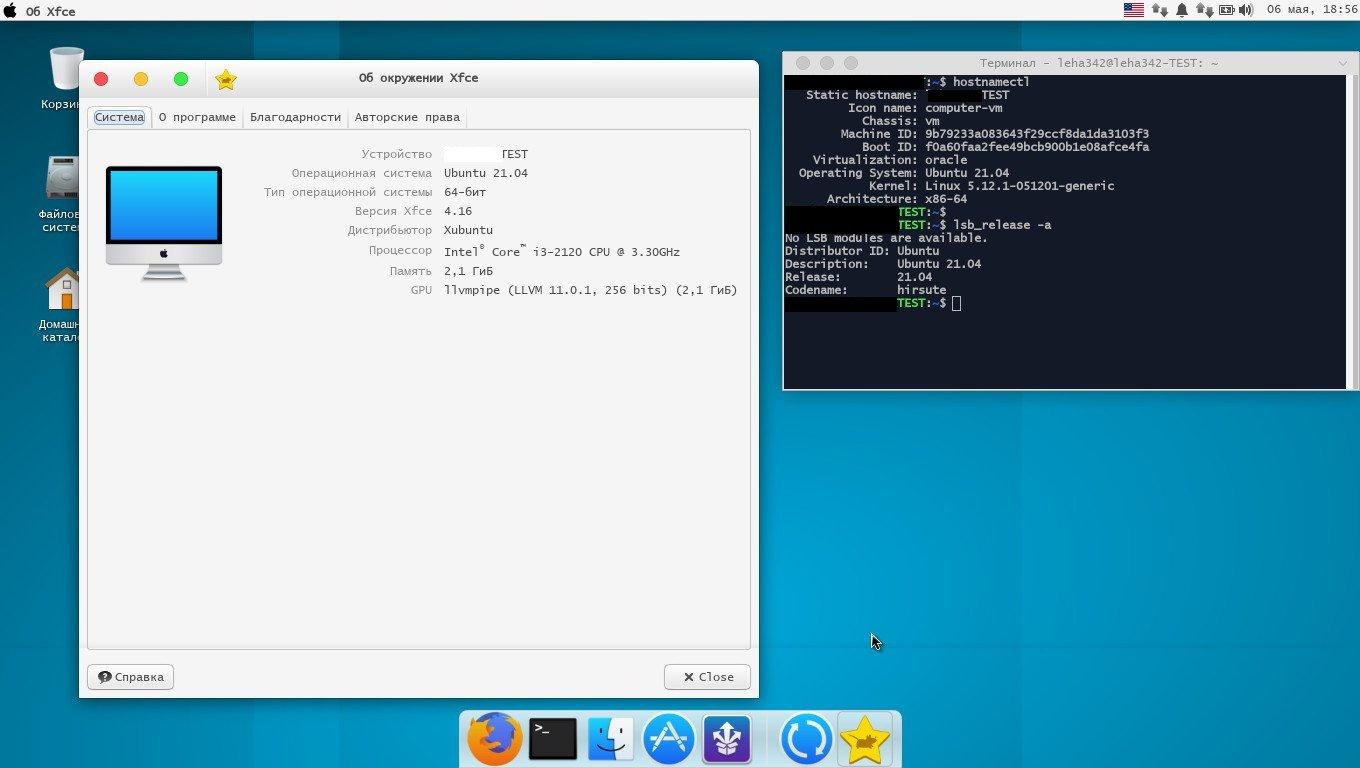Open the Finder-style file manager in dock

point(610,740)
